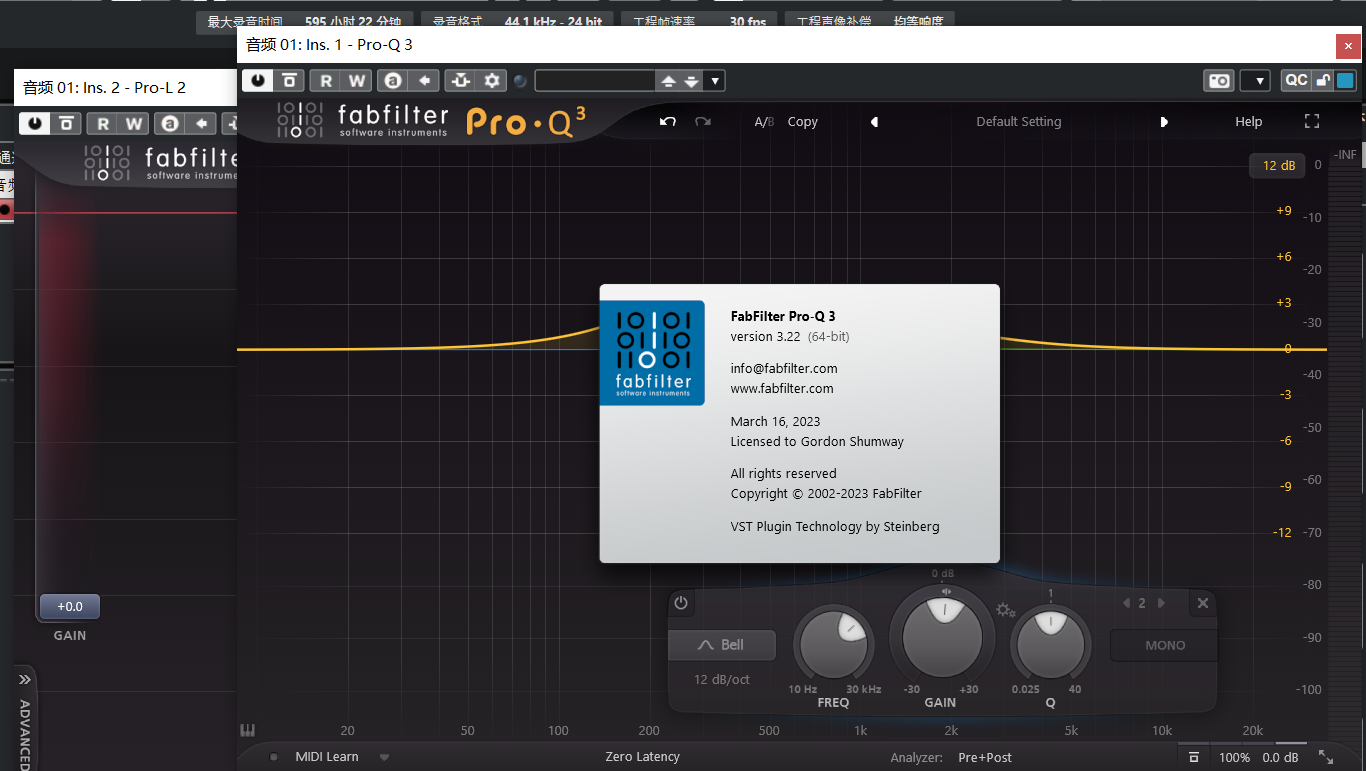Click the resize icon at bottom right
1366x771 pixels.
1326,757
